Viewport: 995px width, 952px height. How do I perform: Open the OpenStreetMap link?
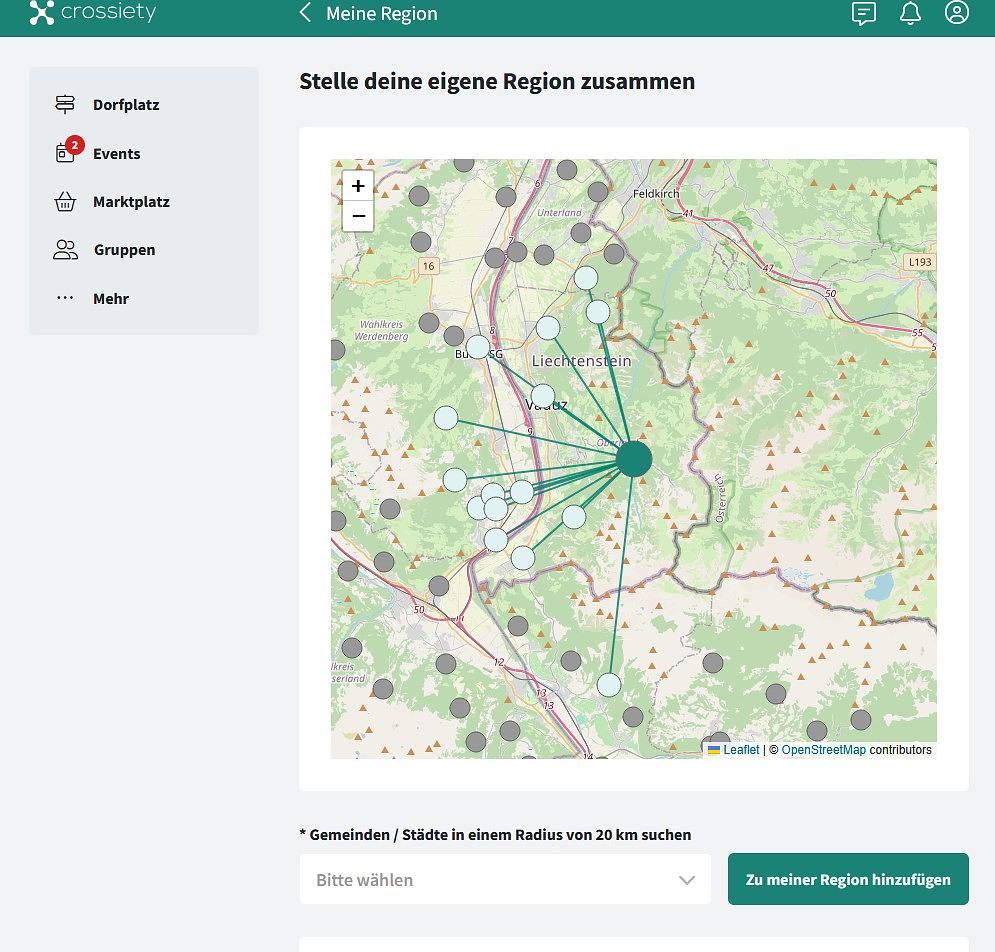(x=823, y=750)
